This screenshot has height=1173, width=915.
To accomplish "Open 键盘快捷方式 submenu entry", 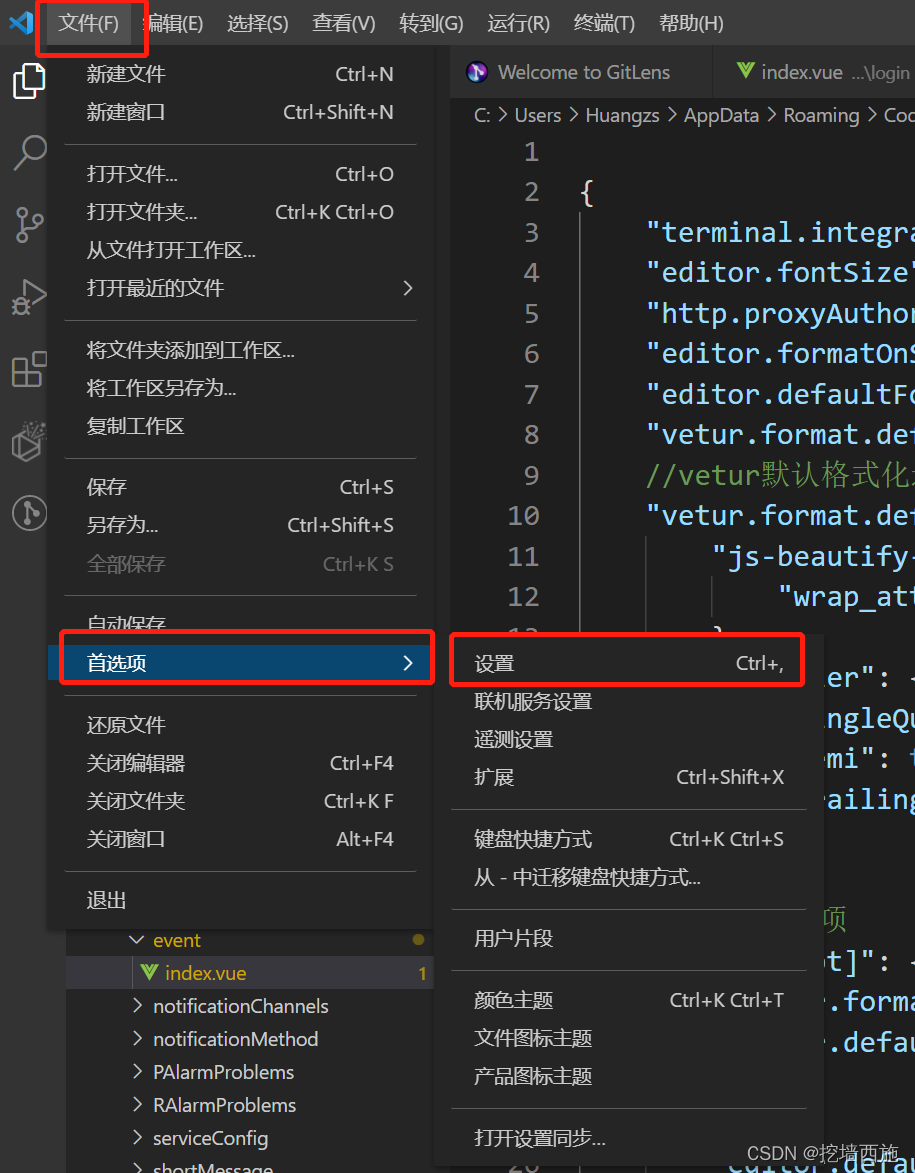I will point(628,839).
